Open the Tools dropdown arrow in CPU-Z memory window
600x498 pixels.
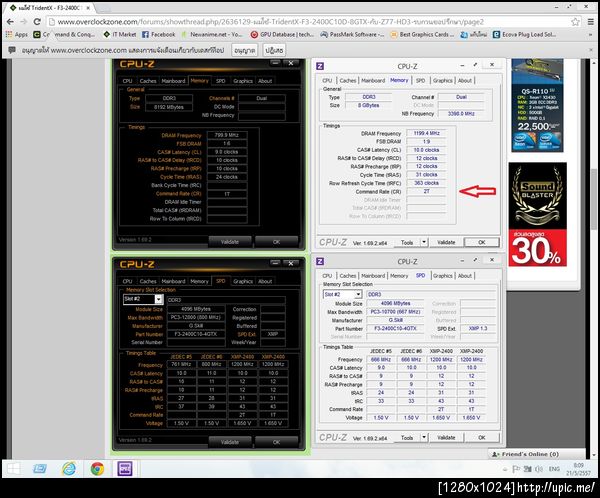pyautogui.click(x=424, y=242)
